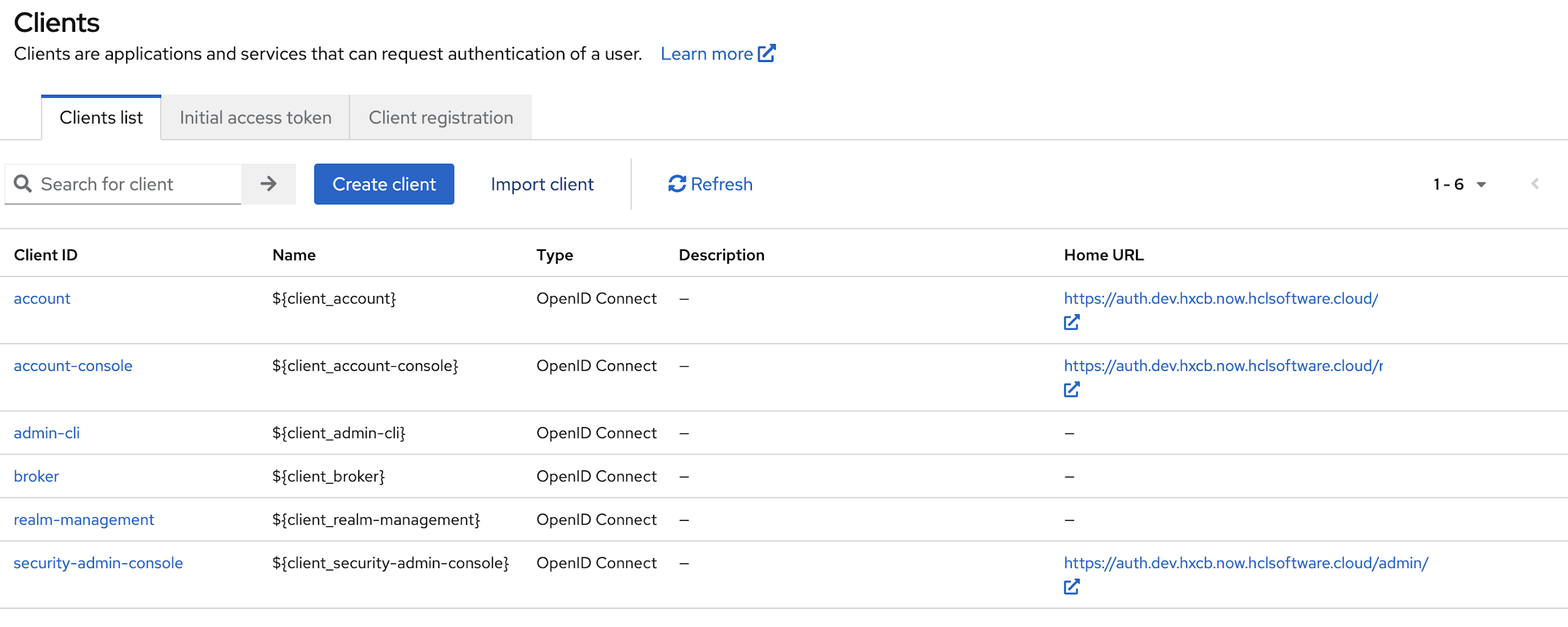Click Import client button

coord(542,184)
